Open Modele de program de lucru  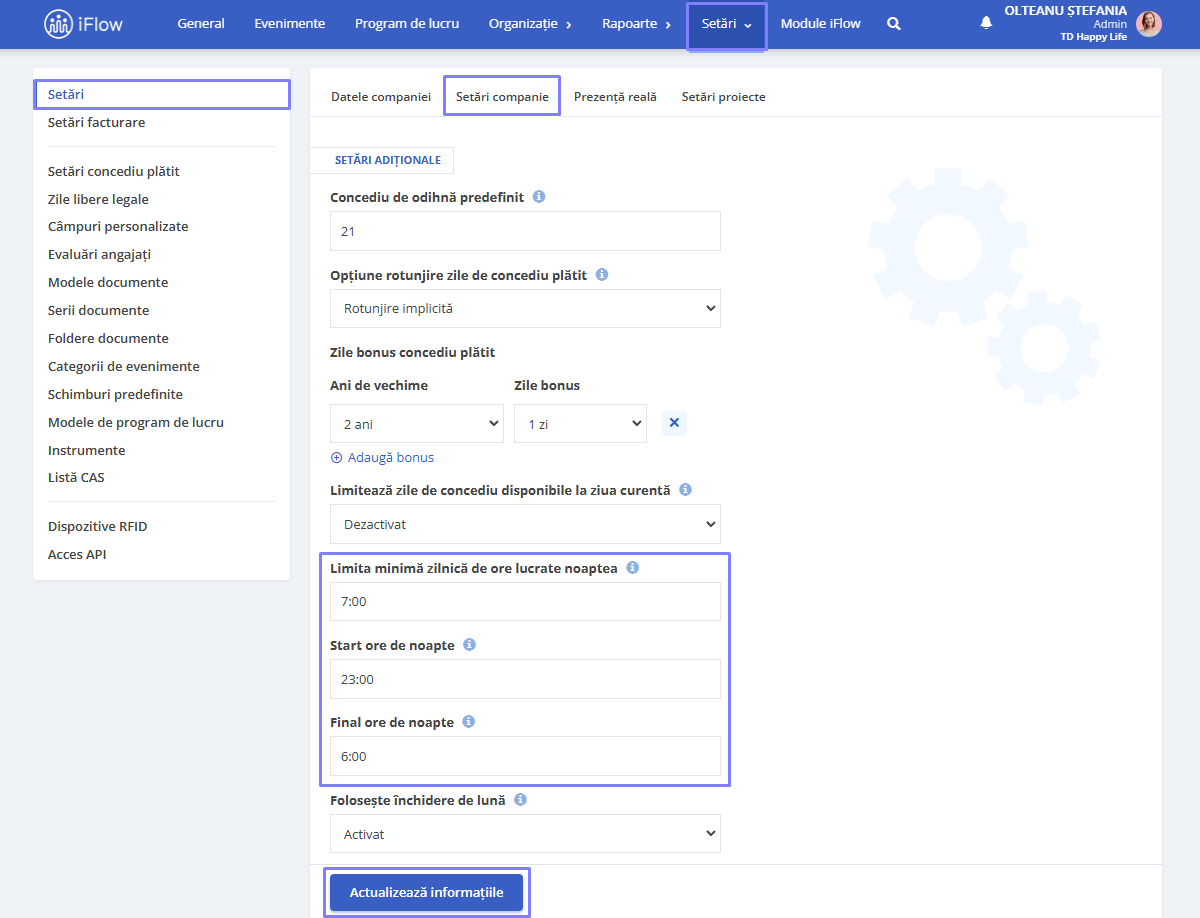coord(136,422)
